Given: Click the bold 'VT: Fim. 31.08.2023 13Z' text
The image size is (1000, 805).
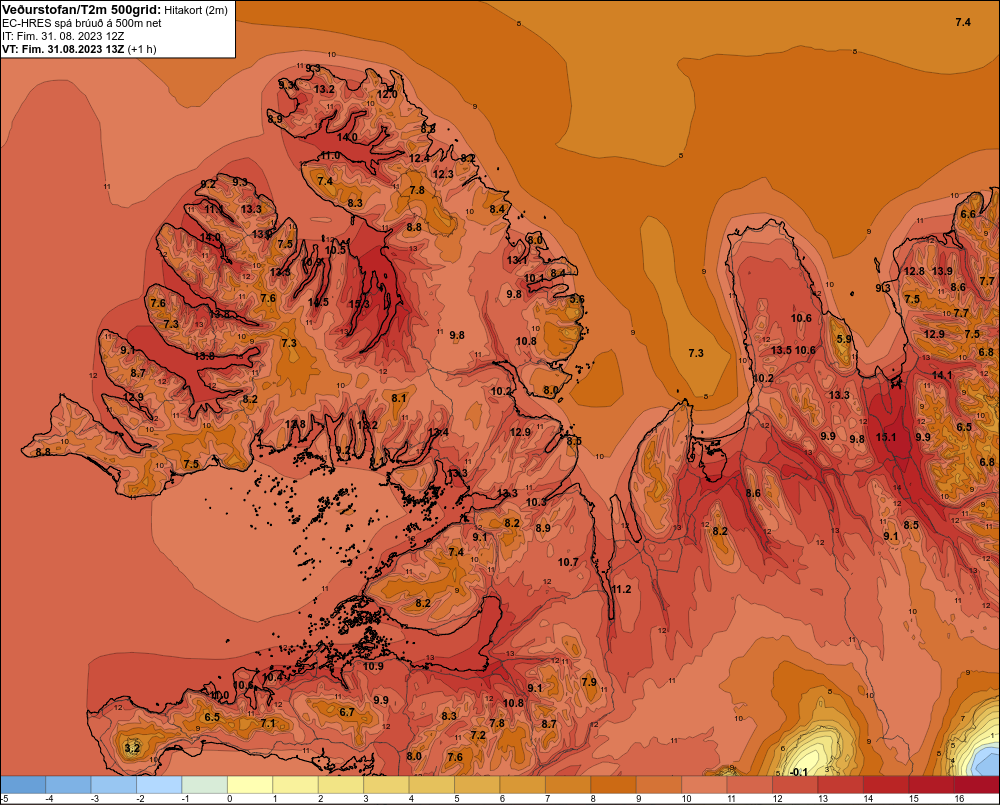Looking at the screenshot, I should click(x=63, y=49).
